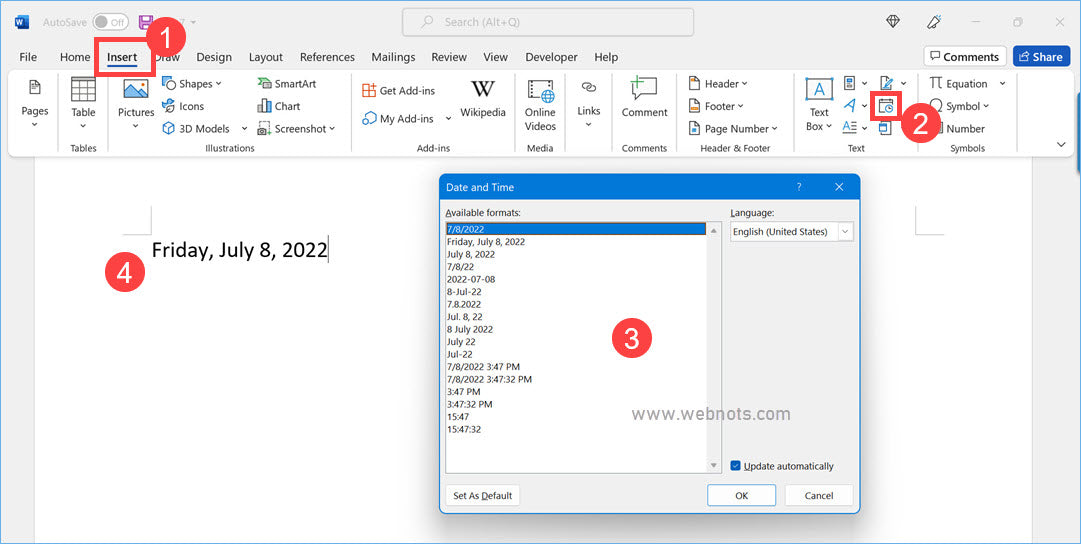Open the Links dropdown
1081x544 pixels.
pyautogui.click(x=588, y=105)
